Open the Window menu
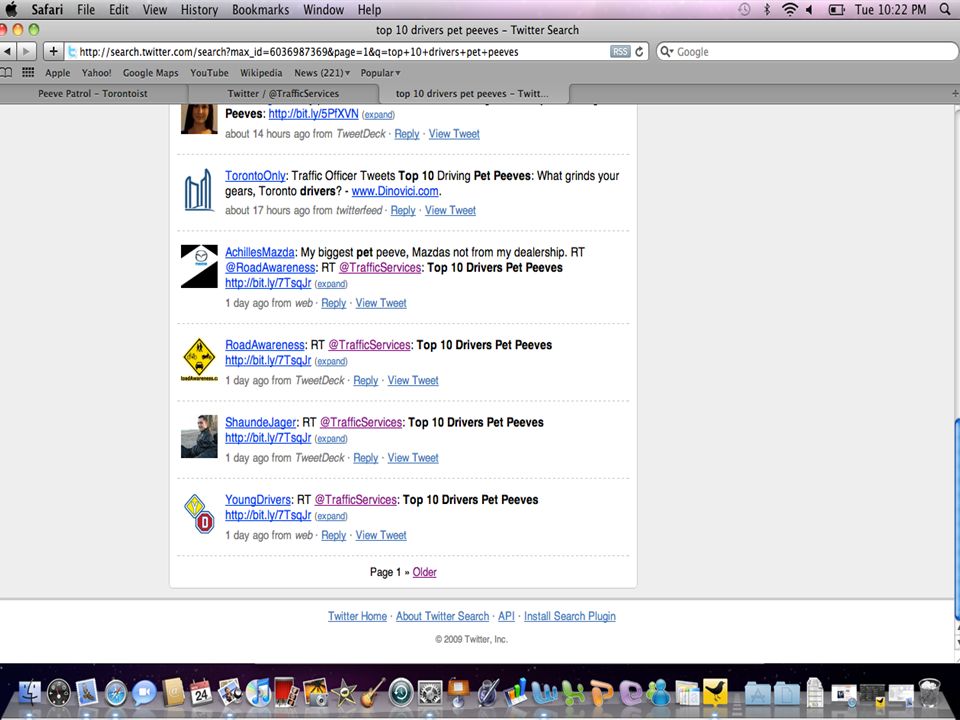The width and height of the screenshot is (960, 720). point(323,10)
